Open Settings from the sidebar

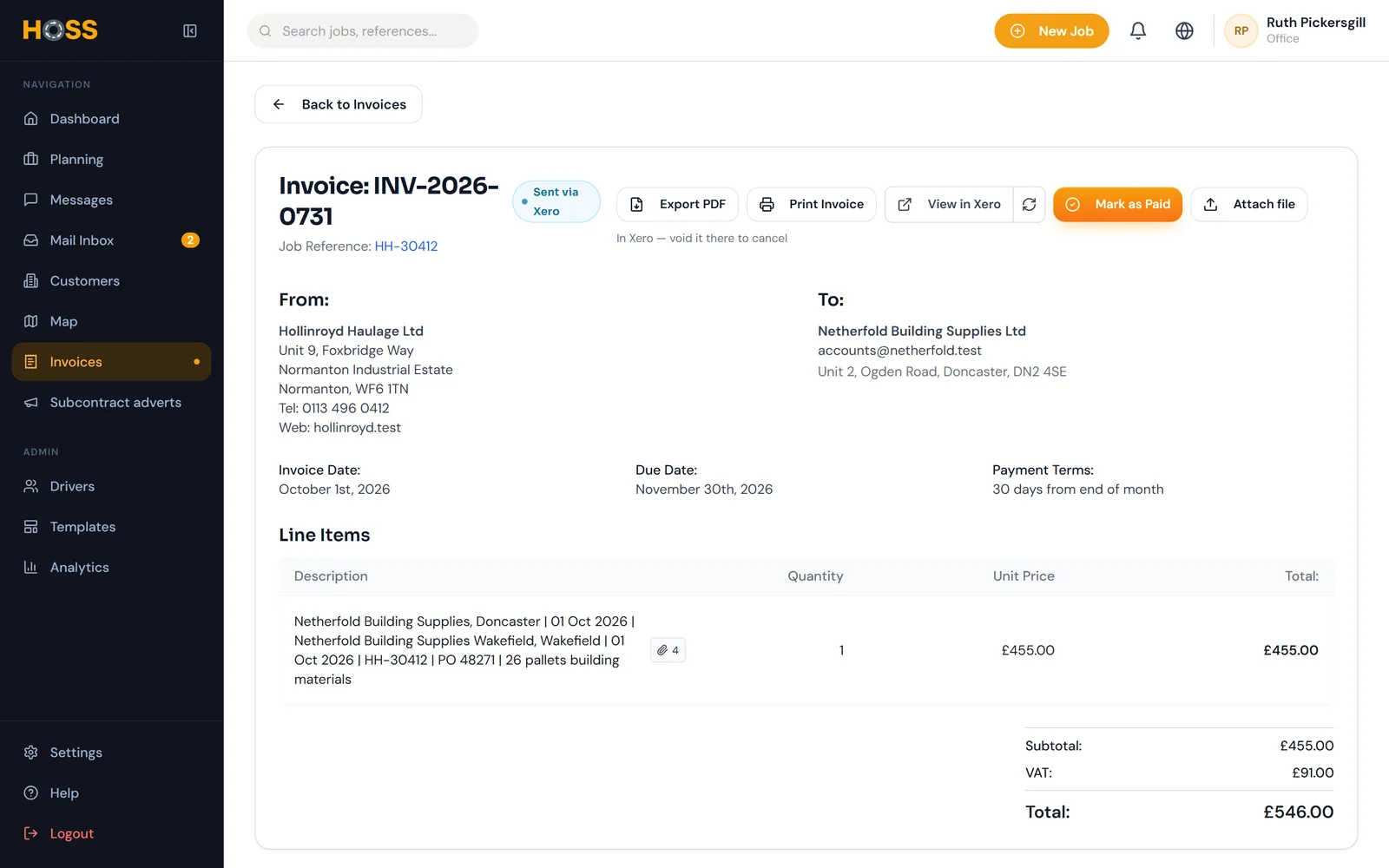111,753
